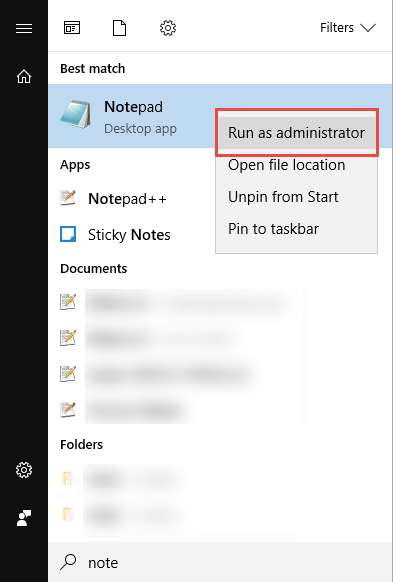Filter results by Apps icon
The image size is (393, 582).
pyautogui.click(x=72, y=28)
